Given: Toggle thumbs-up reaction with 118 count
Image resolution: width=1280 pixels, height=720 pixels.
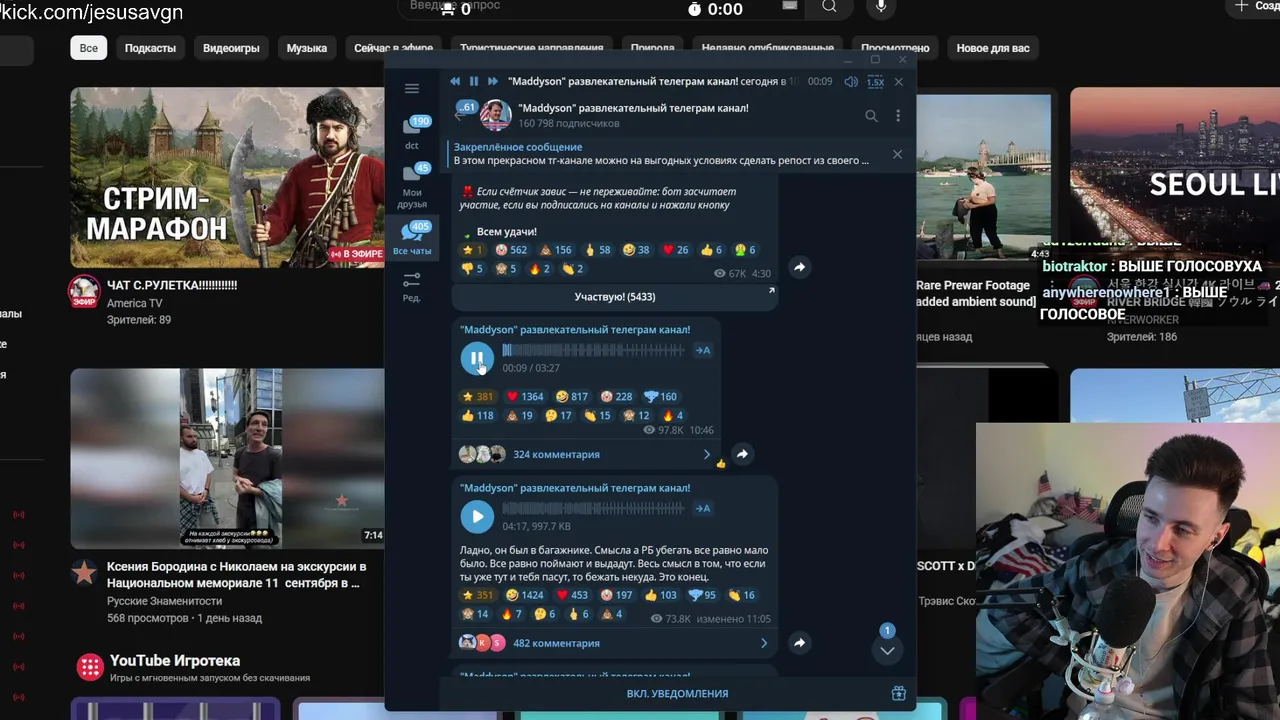Looking at the screenshot, I should [x=478, y=415].
